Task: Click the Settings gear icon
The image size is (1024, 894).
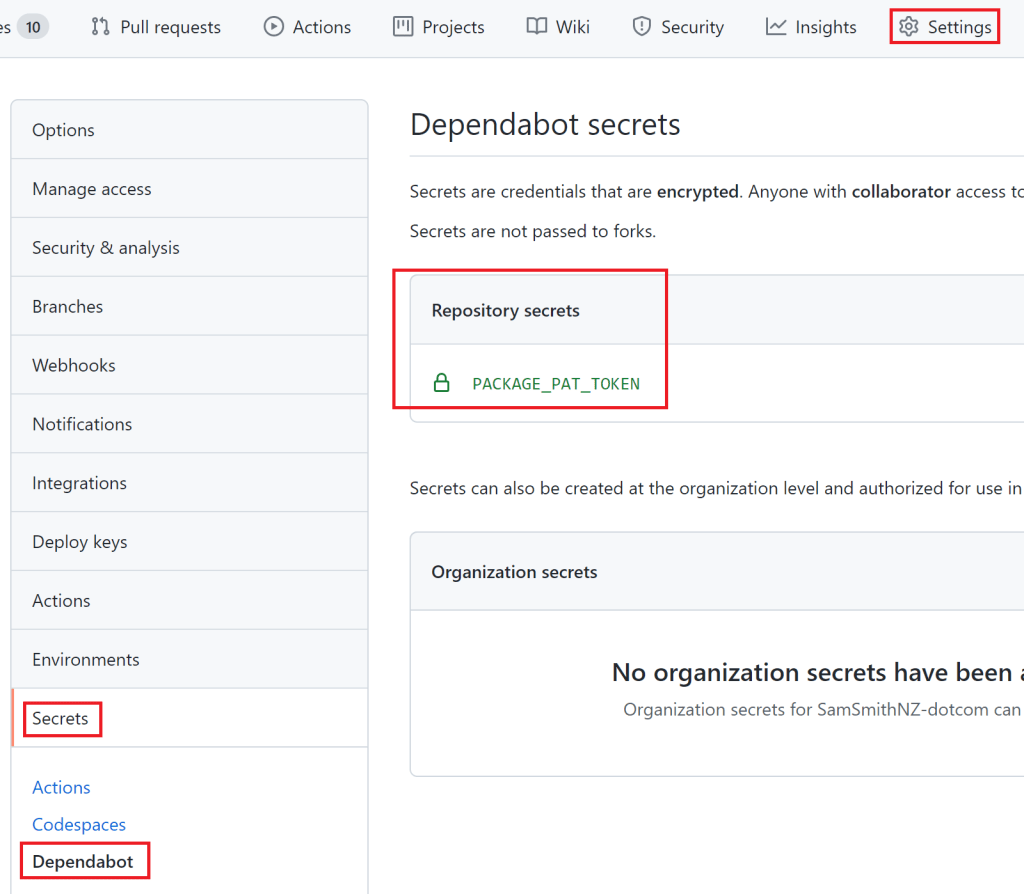Action: [x=908, y=27]
